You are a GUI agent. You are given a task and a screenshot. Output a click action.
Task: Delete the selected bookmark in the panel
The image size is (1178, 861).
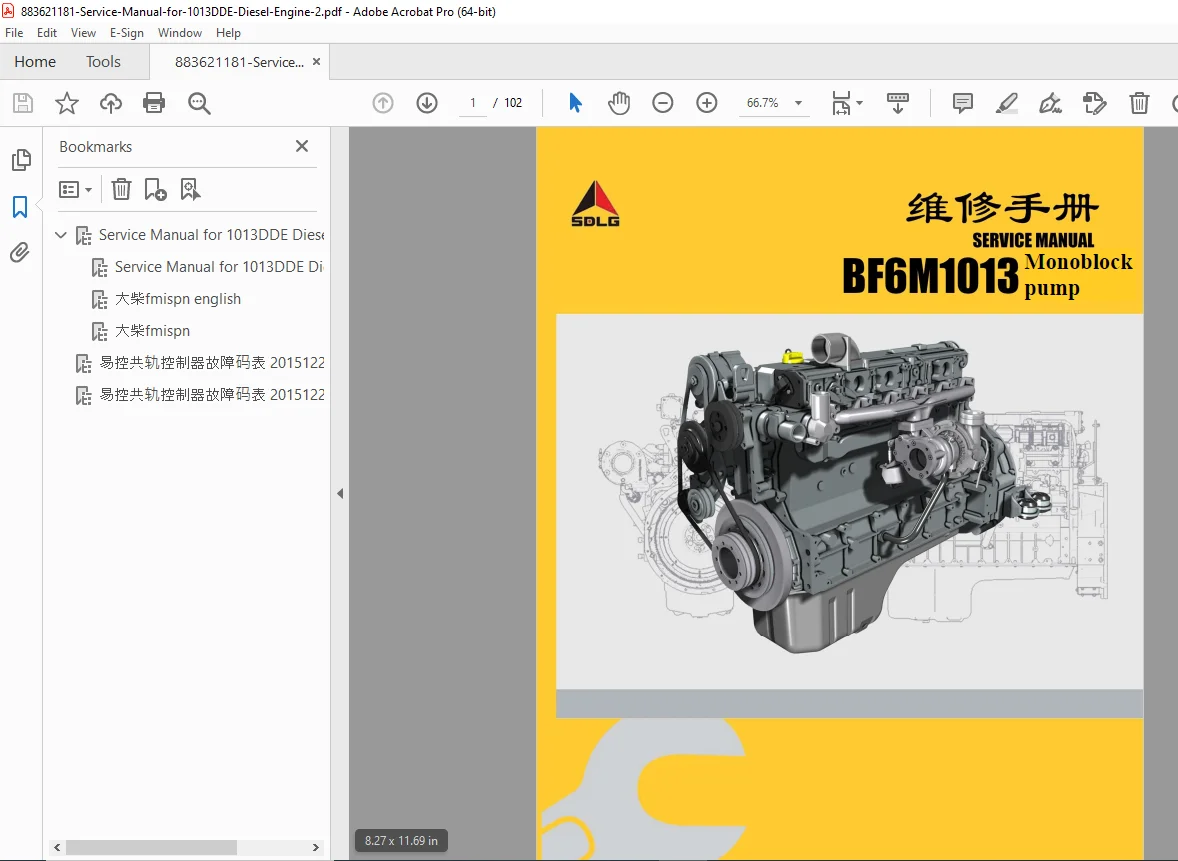[121, 189]
